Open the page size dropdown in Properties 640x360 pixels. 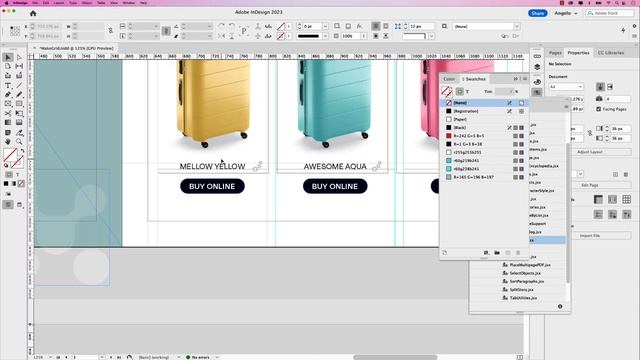coord(566,87)
